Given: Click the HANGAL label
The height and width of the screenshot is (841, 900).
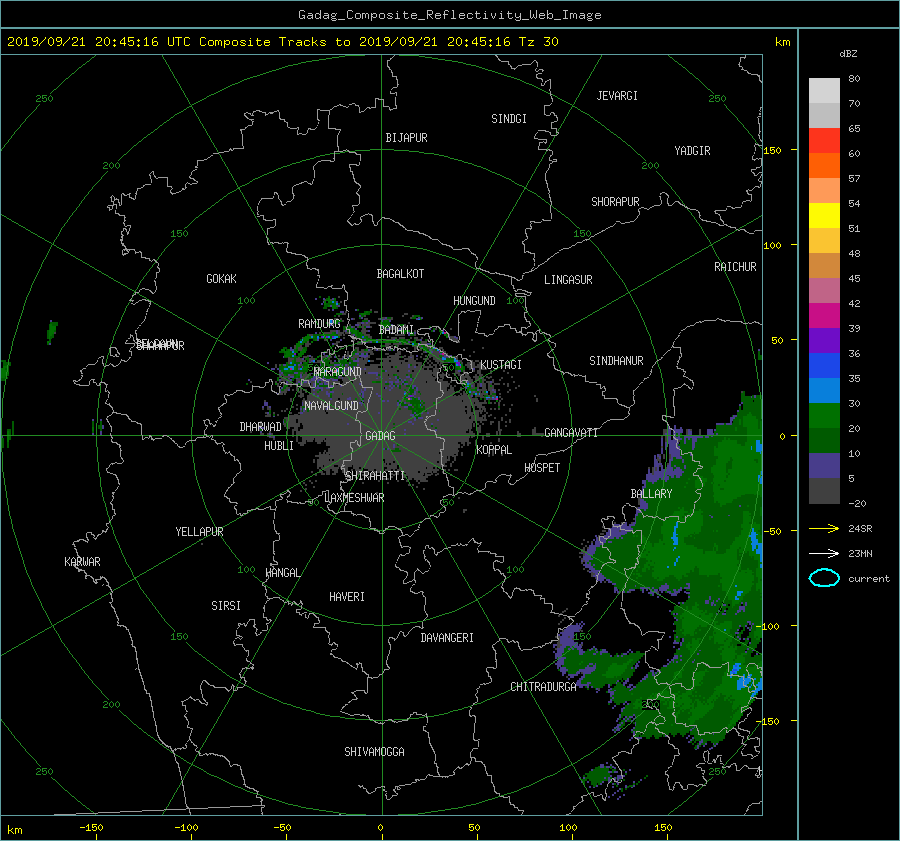Looking at the screenshot, I should tap(283, 573).
